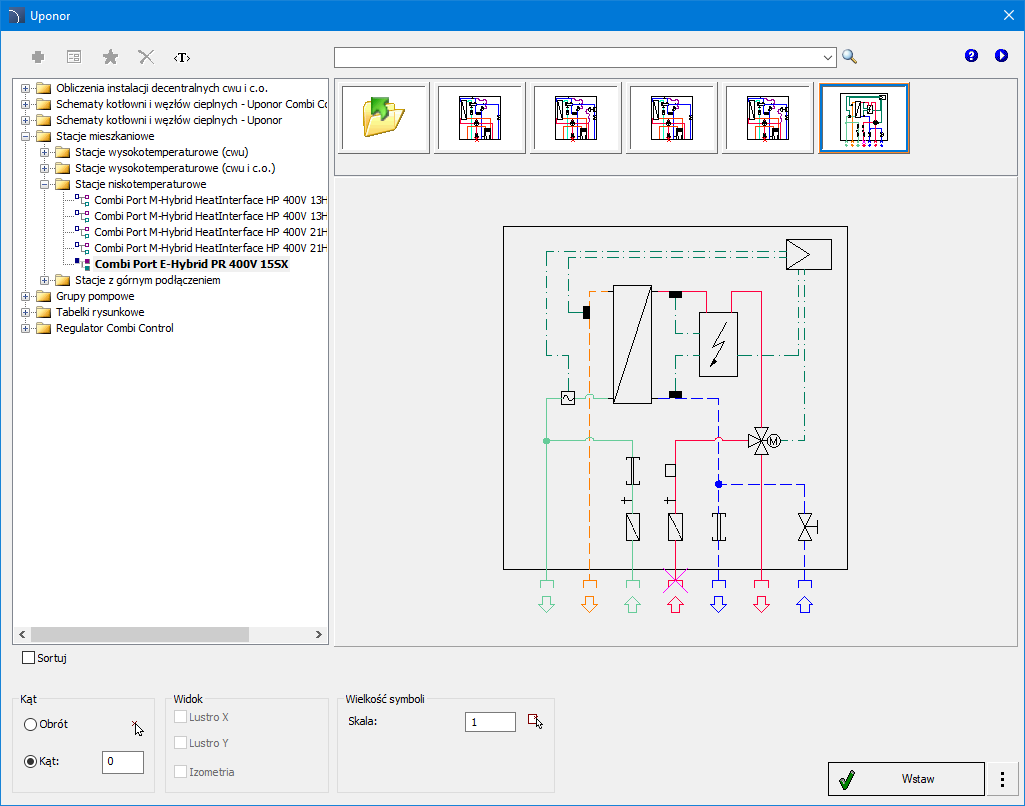Click the blue arrow icon at top right
The image size is (1025, 806).
click(1001, 56)
